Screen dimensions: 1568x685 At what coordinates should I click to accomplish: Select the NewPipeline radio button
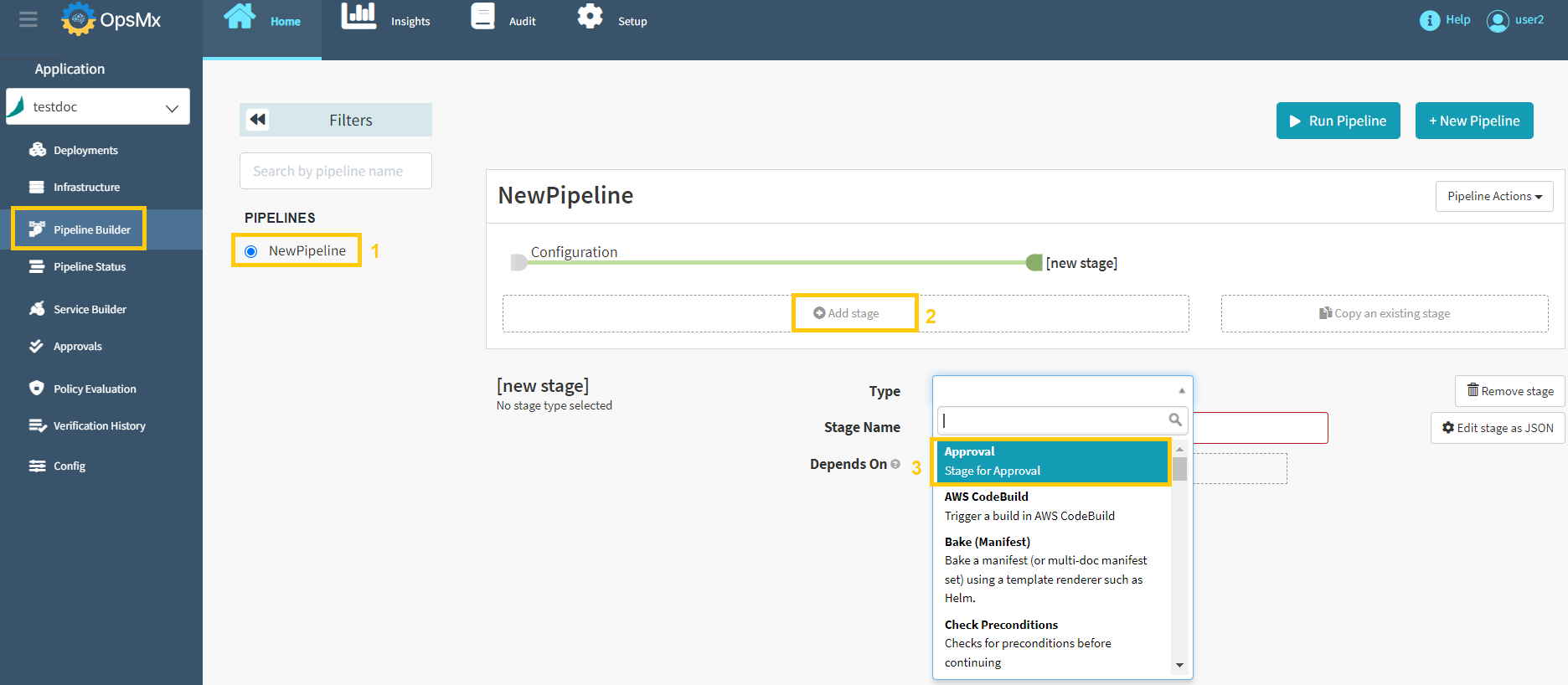pos(250,251)
